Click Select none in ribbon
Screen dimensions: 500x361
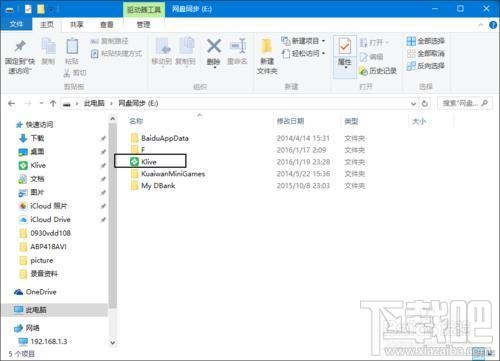click(x=426, y=53)
